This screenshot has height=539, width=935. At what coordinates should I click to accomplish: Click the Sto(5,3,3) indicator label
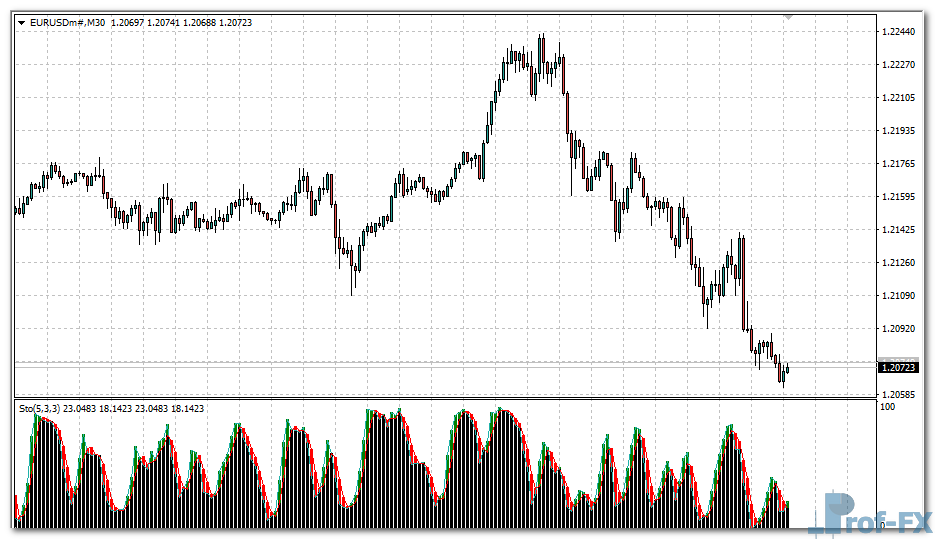[40, 408]
